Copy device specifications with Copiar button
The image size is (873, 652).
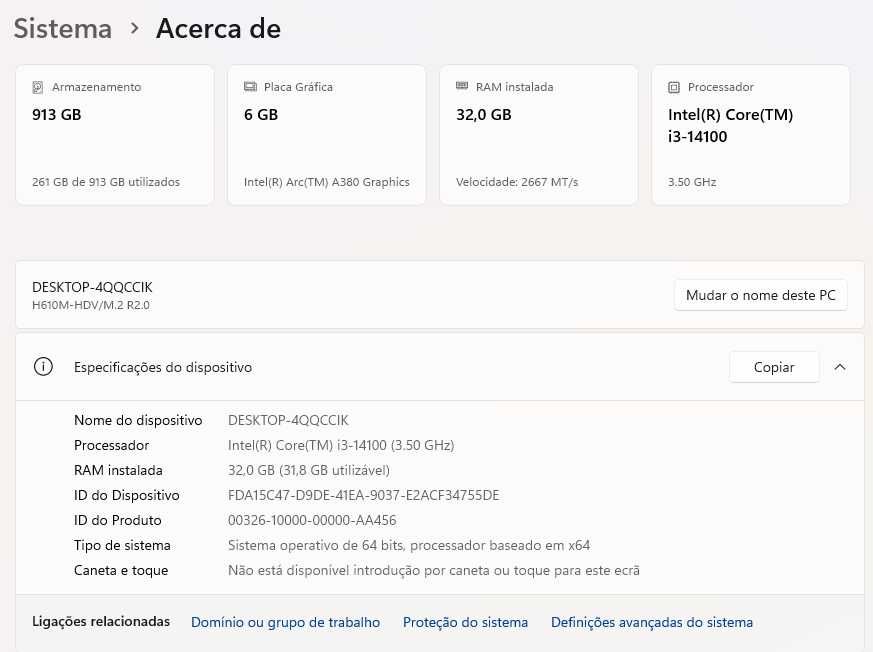[x=774, y=367]
